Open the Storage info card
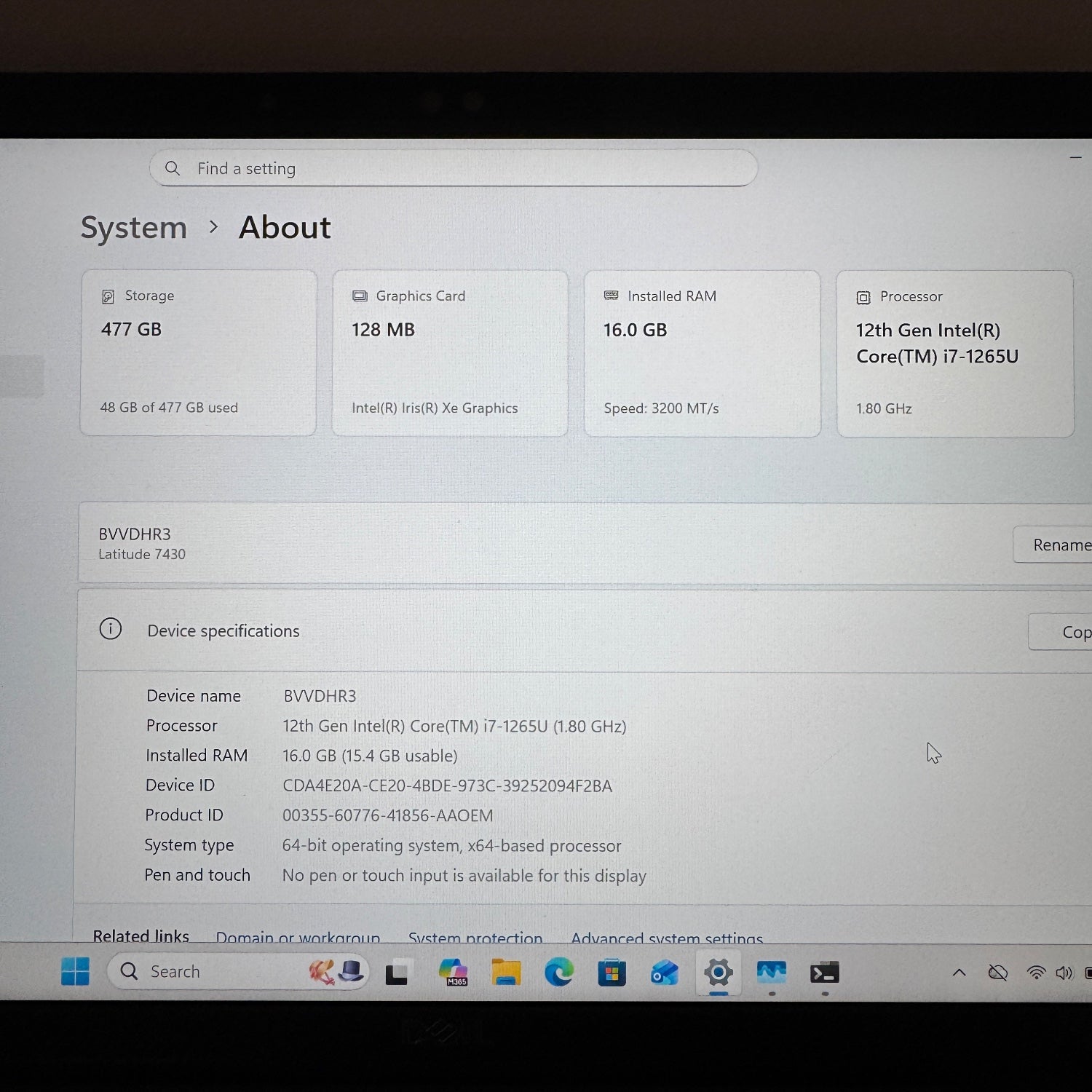1092x1092 pixels. tap(198, 353)
